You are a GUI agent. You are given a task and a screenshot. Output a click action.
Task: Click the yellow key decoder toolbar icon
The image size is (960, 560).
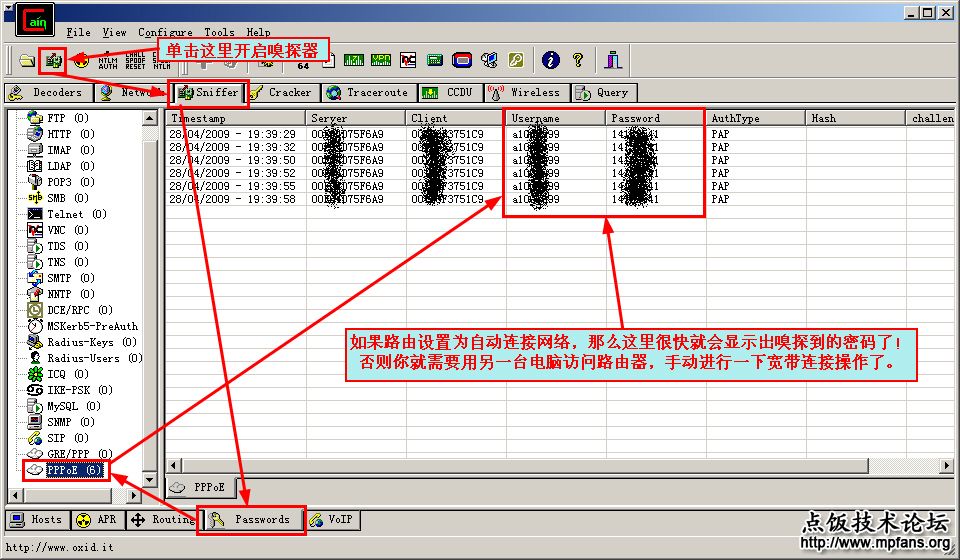(516, 60)
